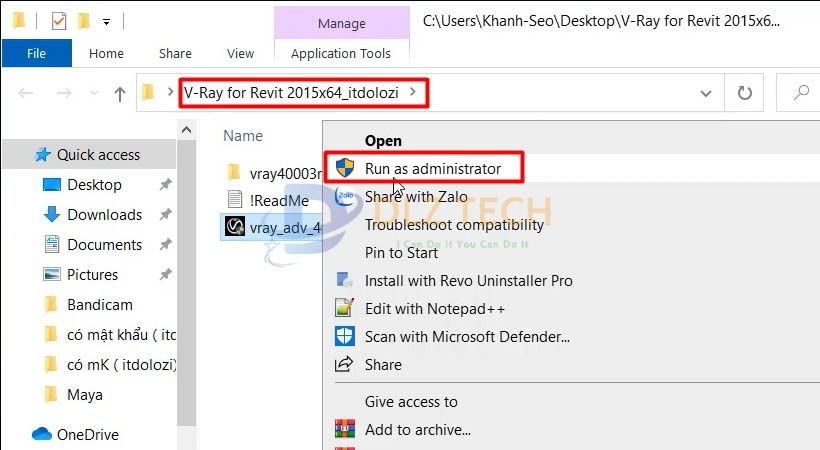Choose Open from the context menu
Image resolution: width=820 pixels, height=450 pixels.
383,141
